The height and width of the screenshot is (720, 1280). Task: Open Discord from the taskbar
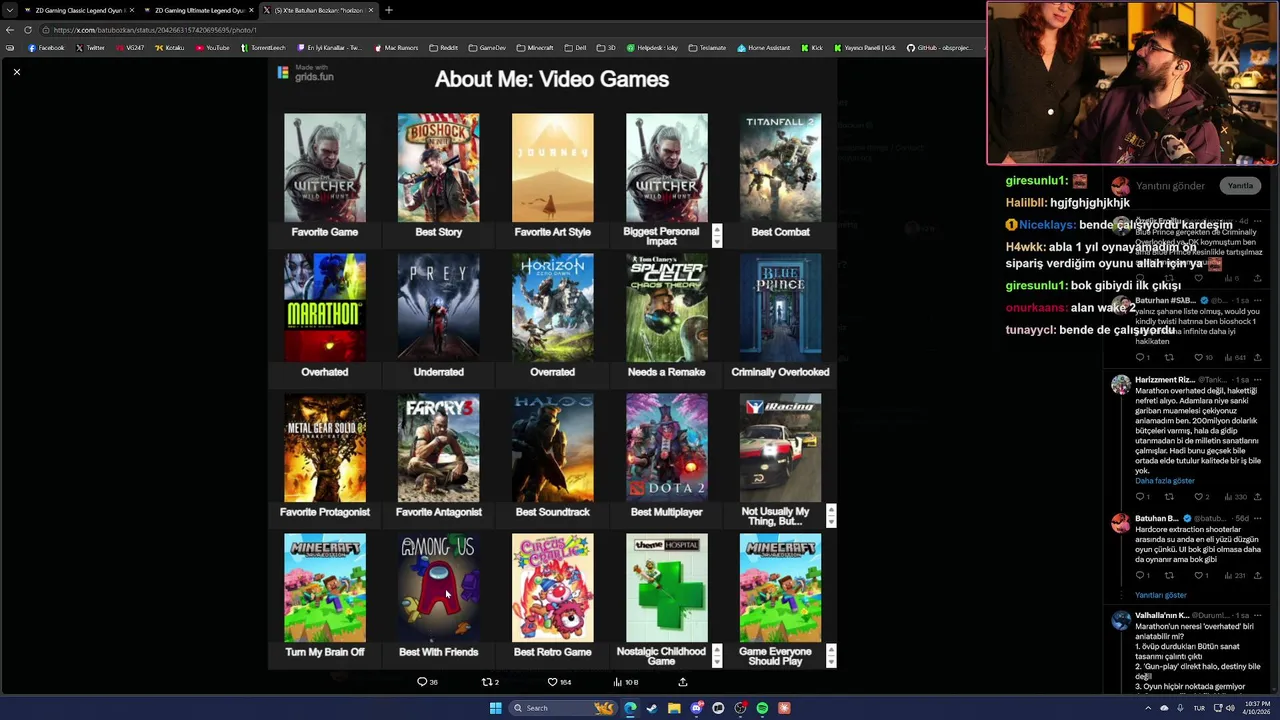[696, 708]
